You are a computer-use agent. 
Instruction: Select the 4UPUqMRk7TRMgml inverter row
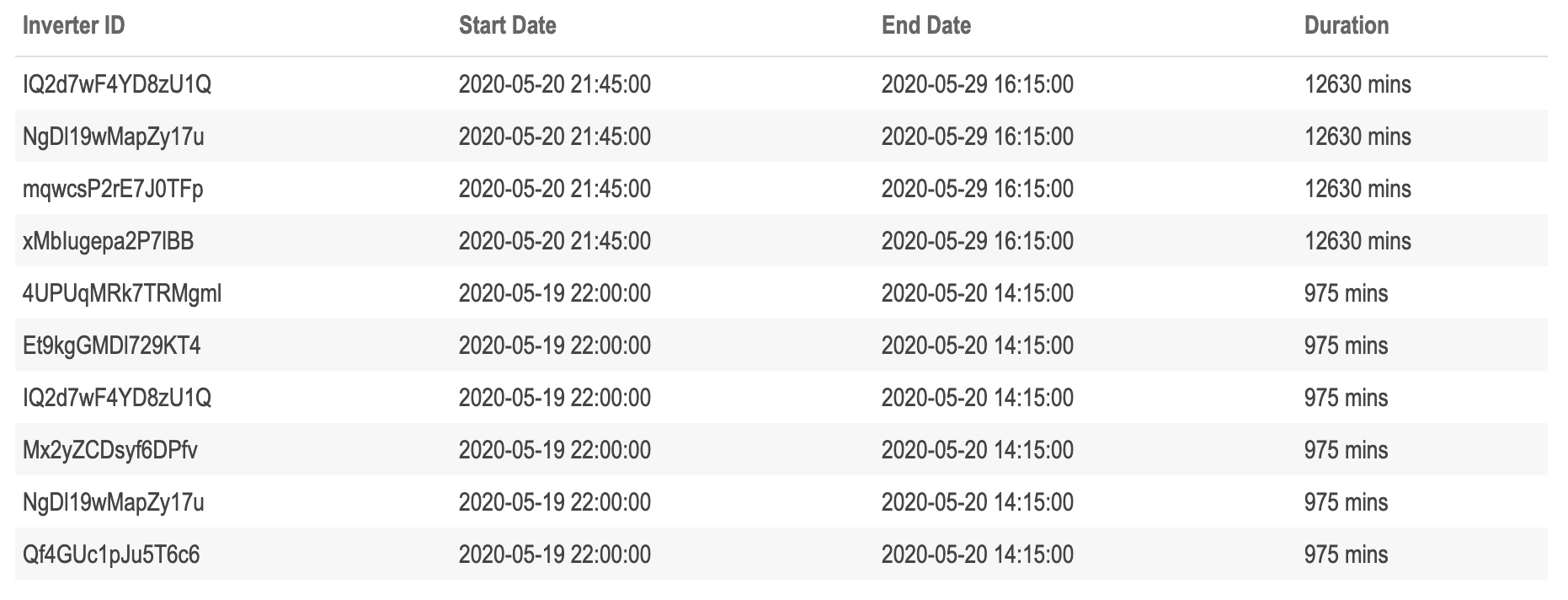781,293
